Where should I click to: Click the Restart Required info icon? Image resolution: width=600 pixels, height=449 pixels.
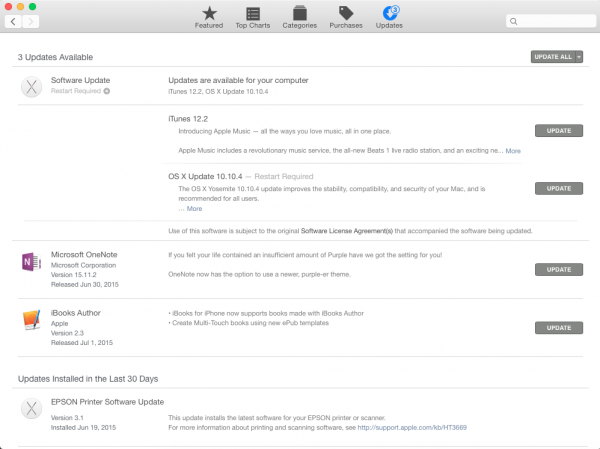pos(107,91)
